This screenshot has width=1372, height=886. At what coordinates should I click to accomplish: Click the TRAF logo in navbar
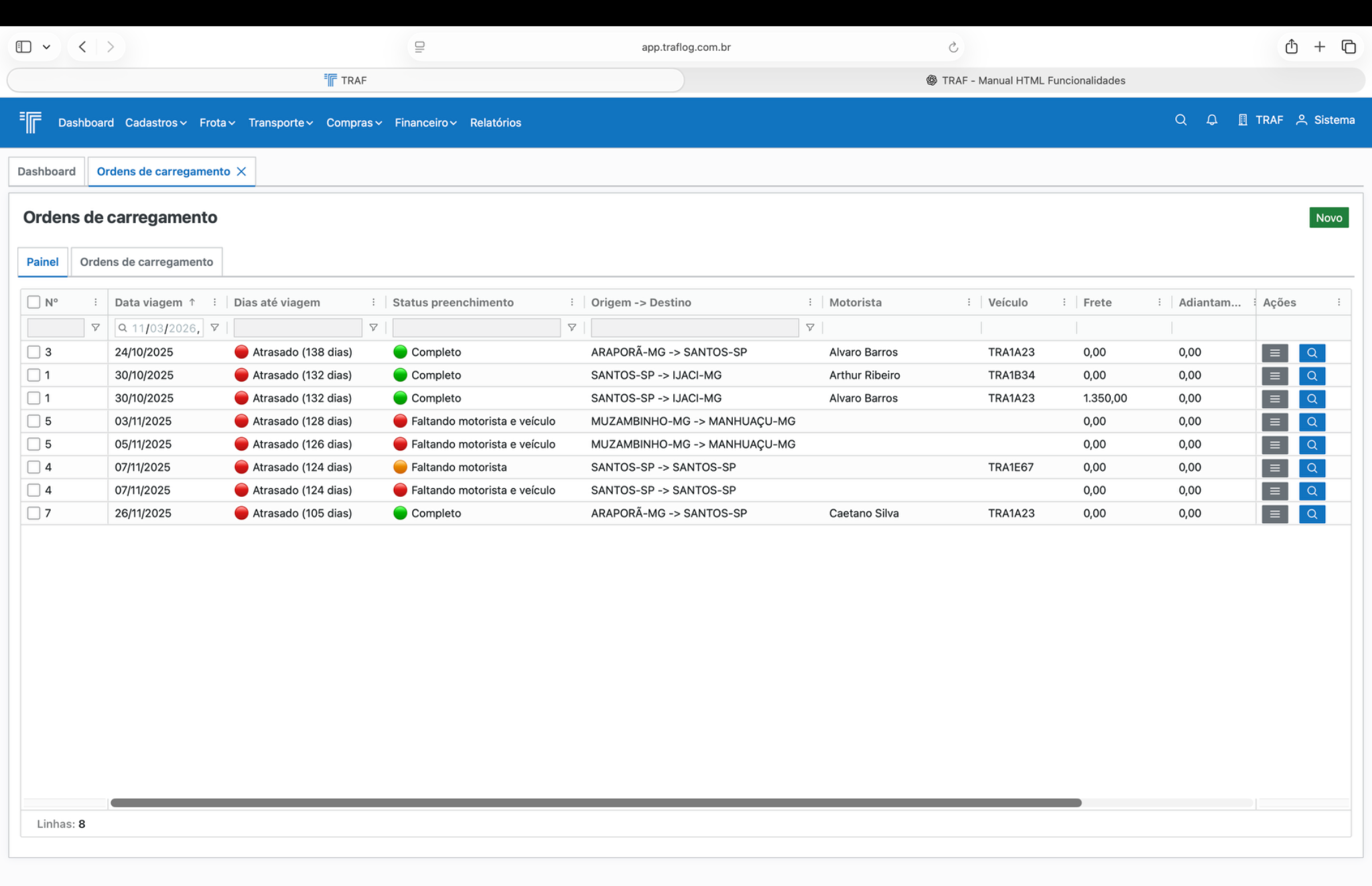(31, 122)
